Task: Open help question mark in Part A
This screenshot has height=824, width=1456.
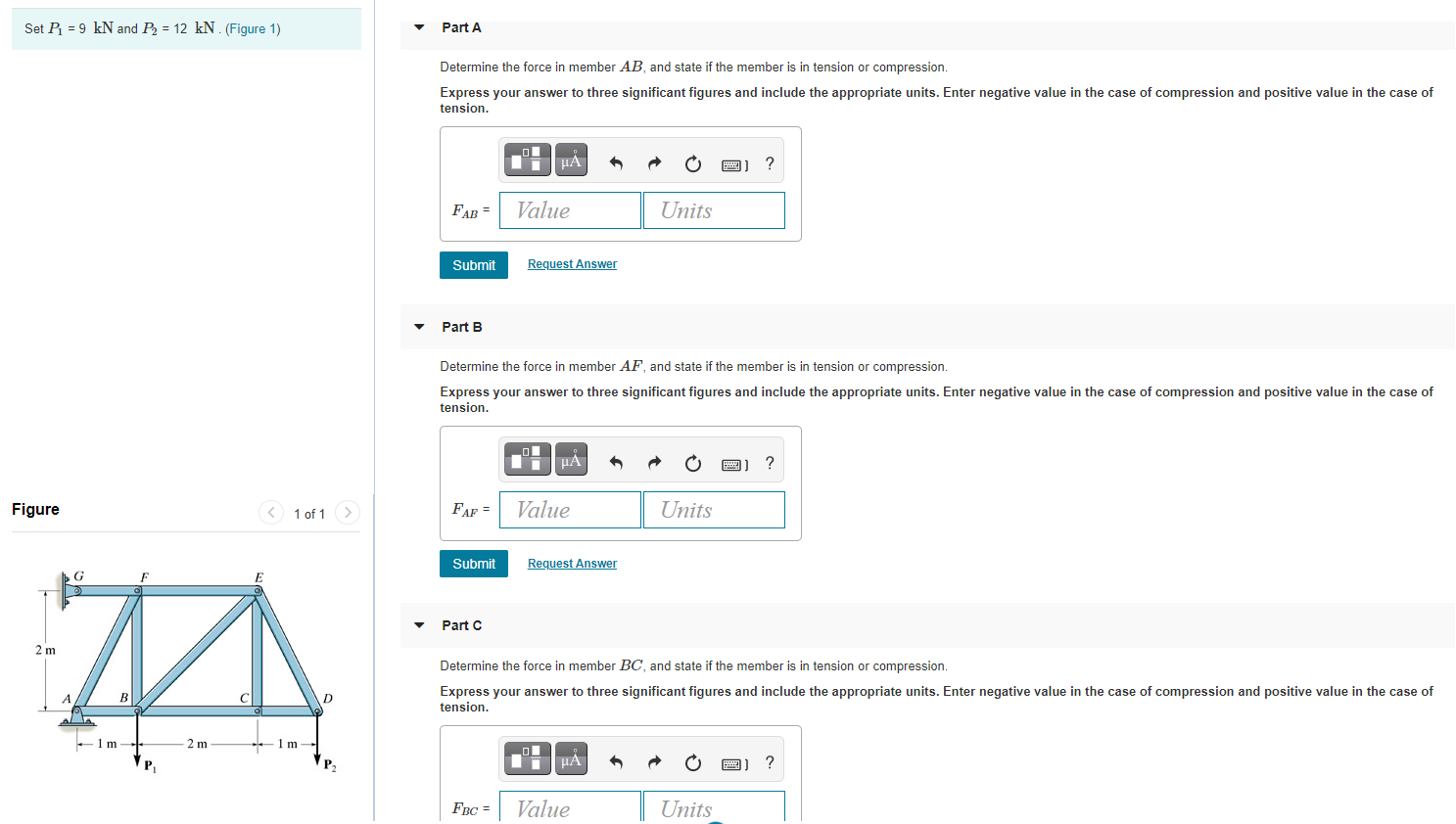Action: [770, 163]
